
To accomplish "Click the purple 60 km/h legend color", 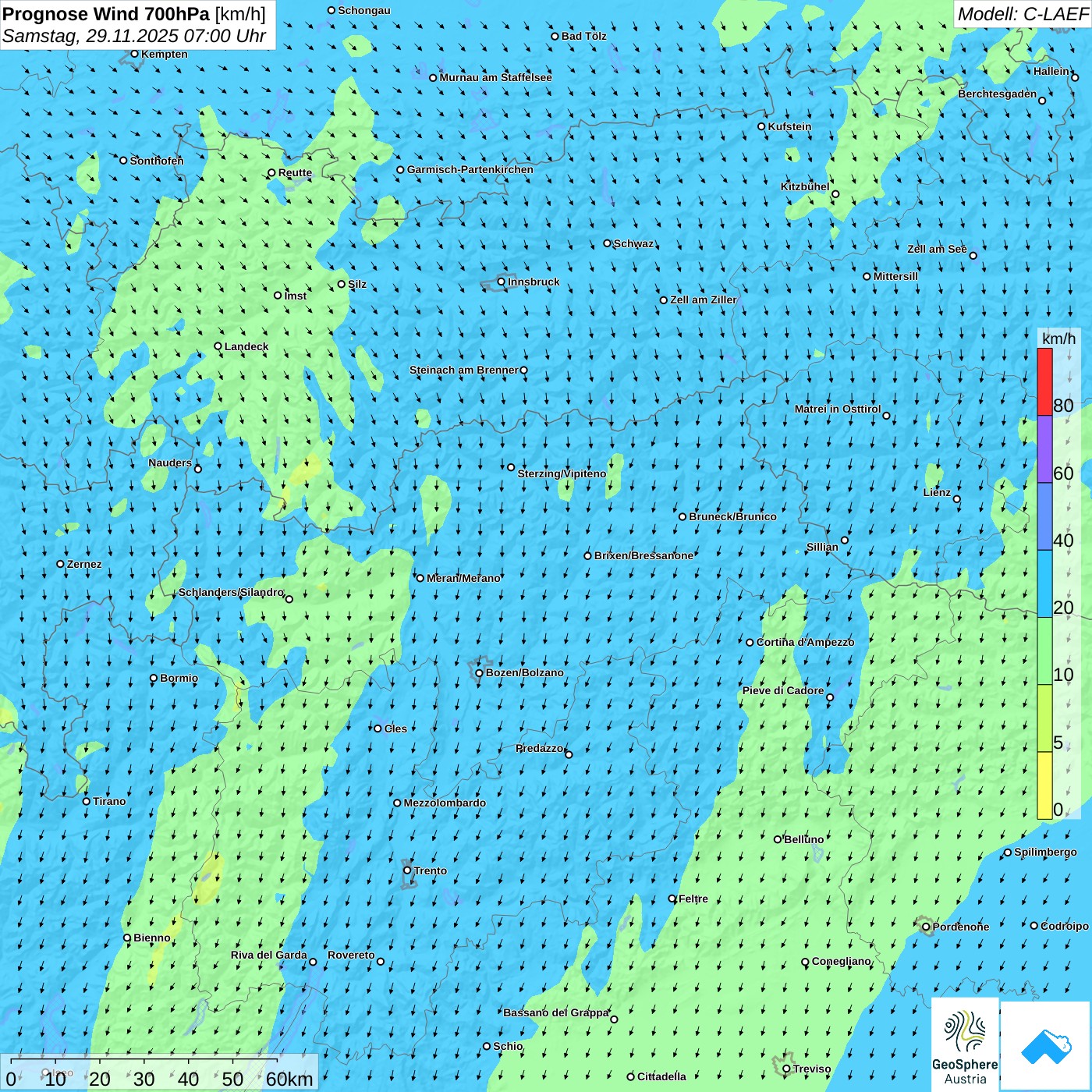I will pos(1044,449).
